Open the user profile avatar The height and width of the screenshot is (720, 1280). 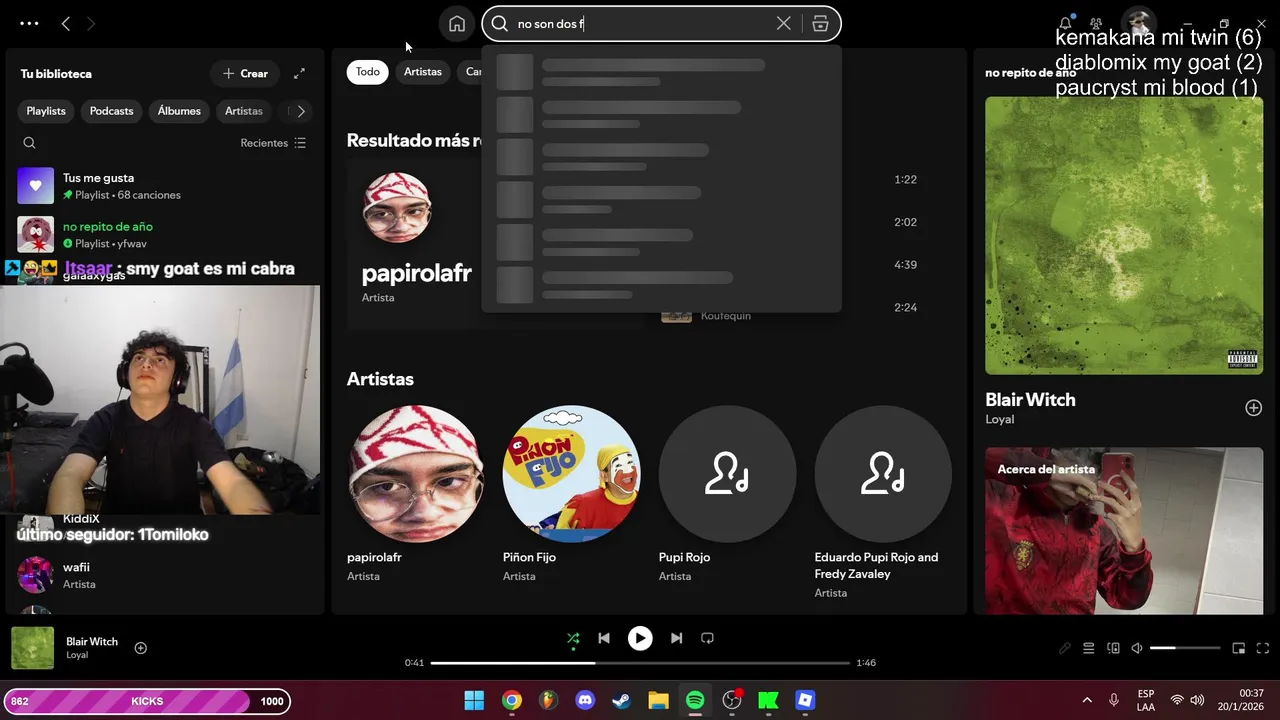[1138, 23]
